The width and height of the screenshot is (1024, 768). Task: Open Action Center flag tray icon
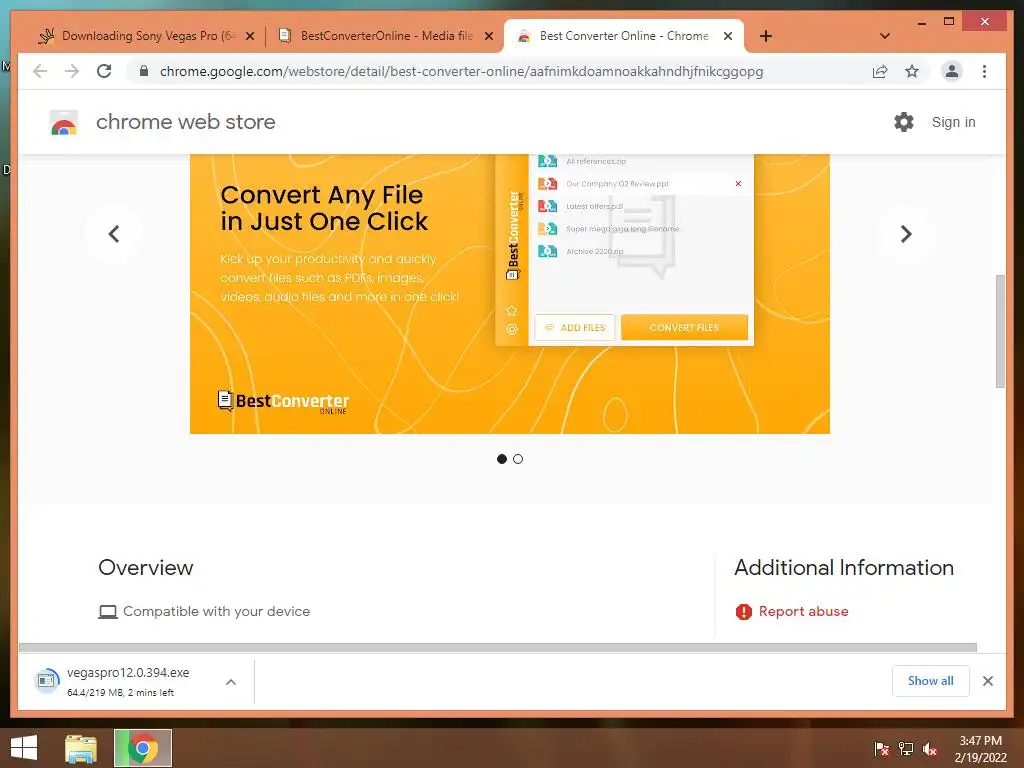(x=881, y=749)
